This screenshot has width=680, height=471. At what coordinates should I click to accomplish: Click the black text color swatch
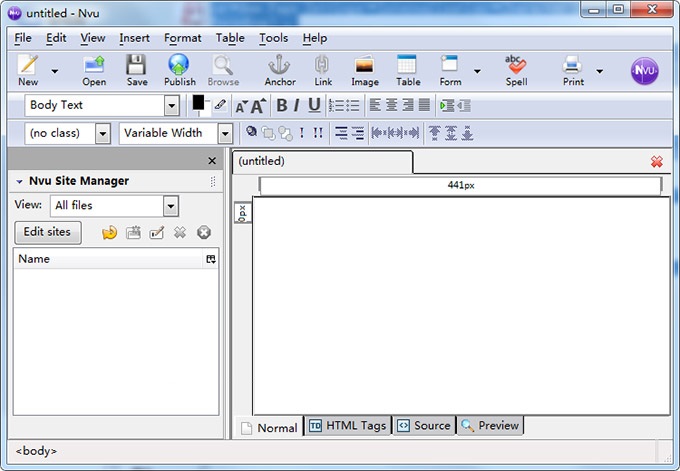pos(198,102)
